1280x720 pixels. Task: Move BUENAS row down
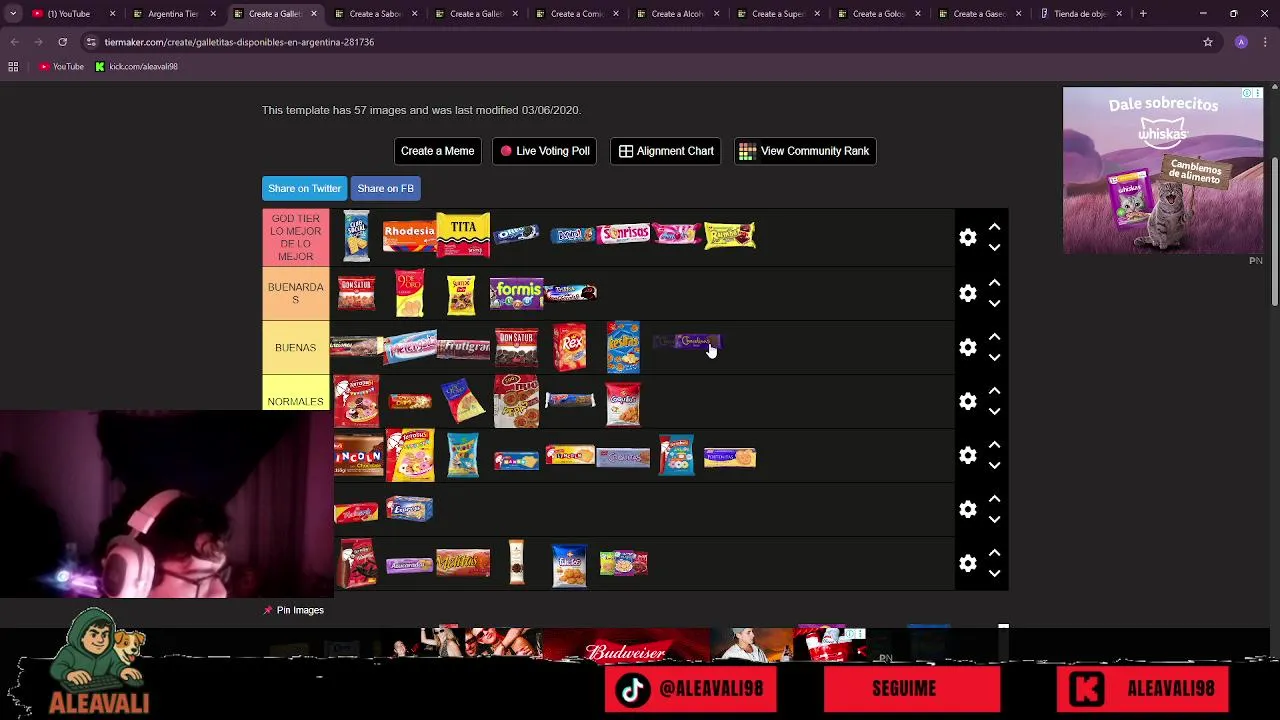[x=994, y=358]
